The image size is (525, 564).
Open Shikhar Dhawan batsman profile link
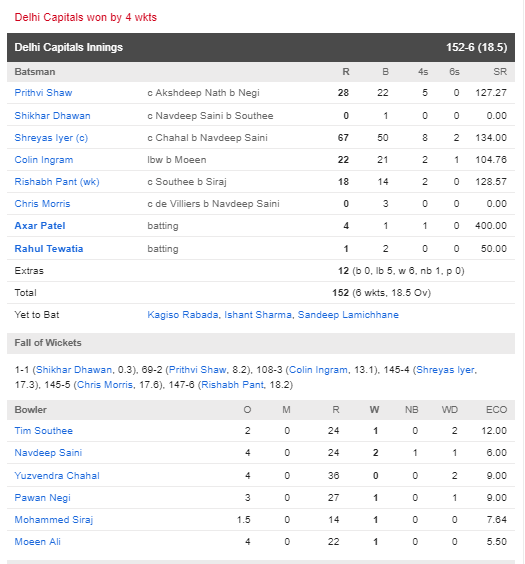[x=52, y=116]
